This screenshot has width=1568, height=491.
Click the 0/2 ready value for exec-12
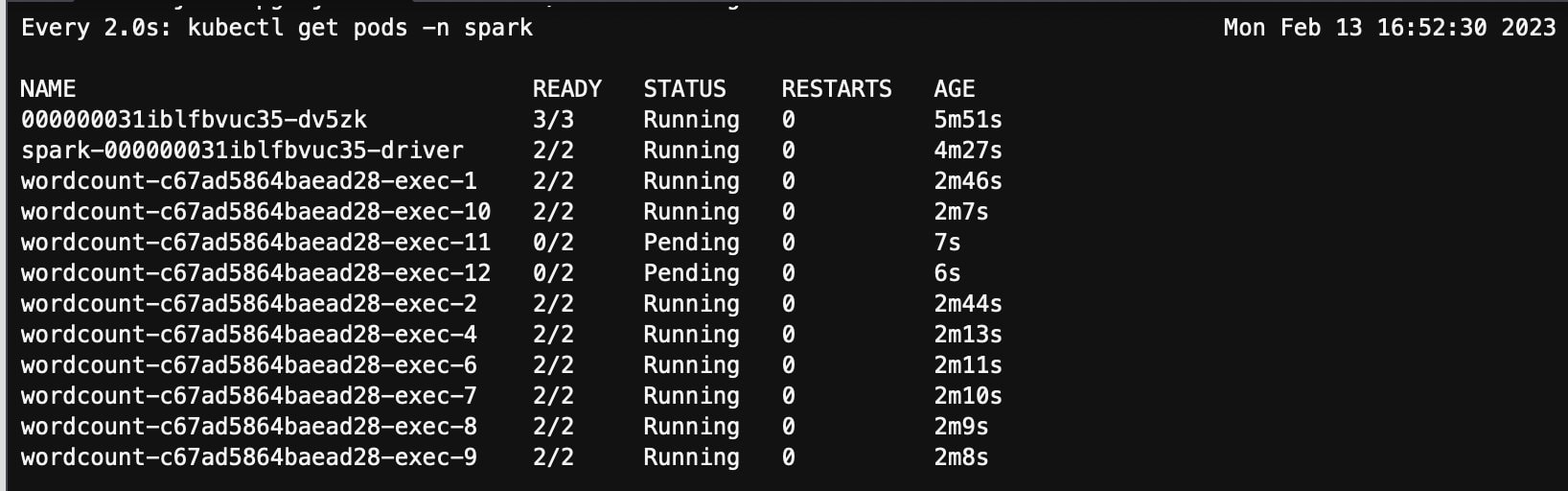point(553,273)
